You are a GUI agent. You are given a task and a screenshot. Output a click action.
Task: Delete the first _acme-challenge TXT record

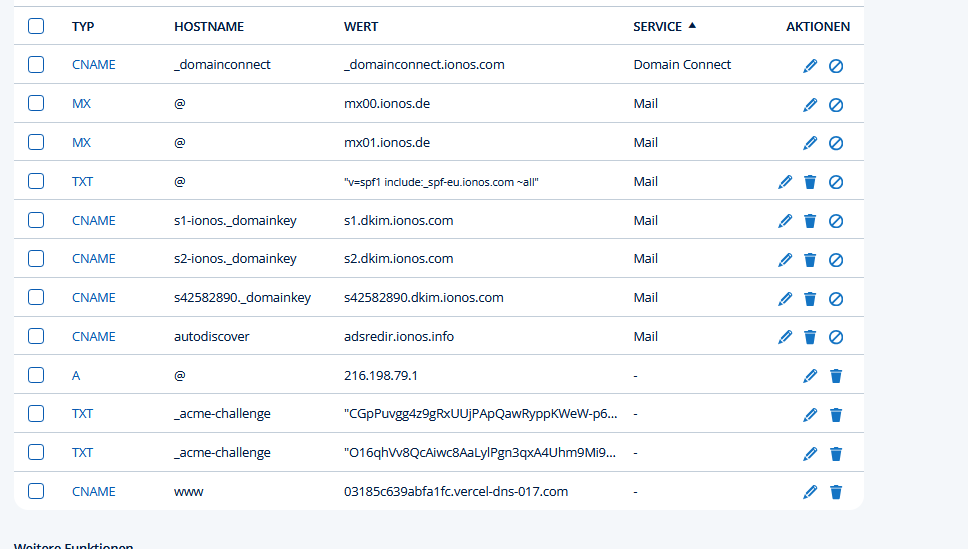[x=836, y=414]
